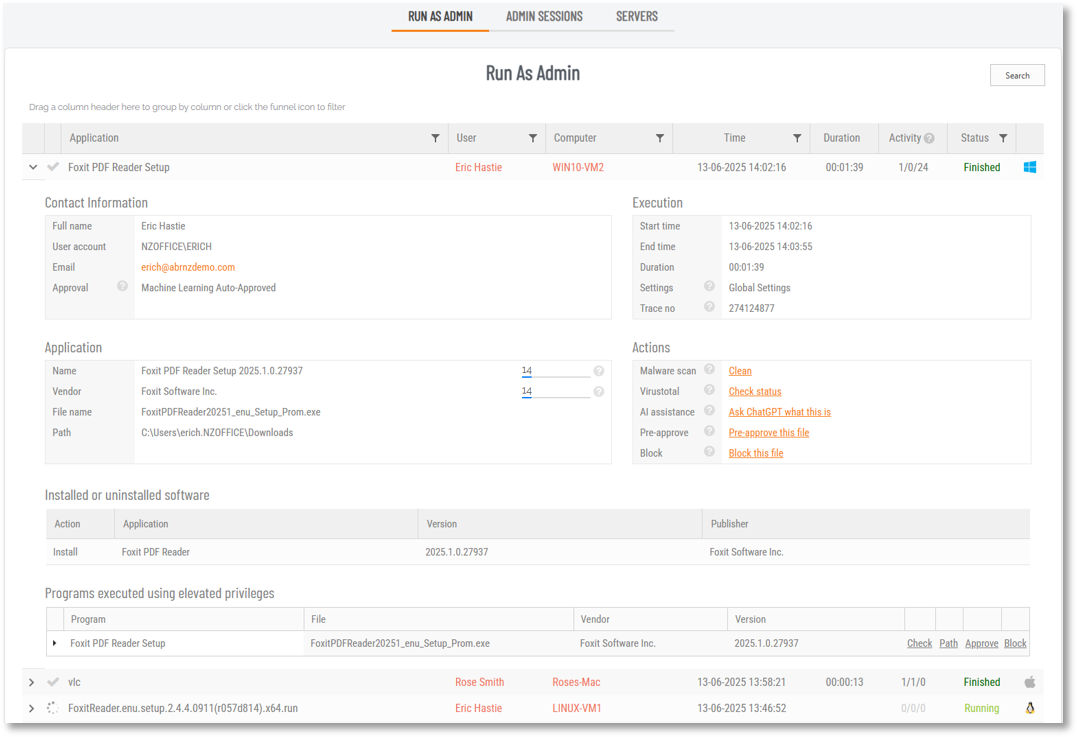Switch to the Run As Admin tab

[440, 16]
